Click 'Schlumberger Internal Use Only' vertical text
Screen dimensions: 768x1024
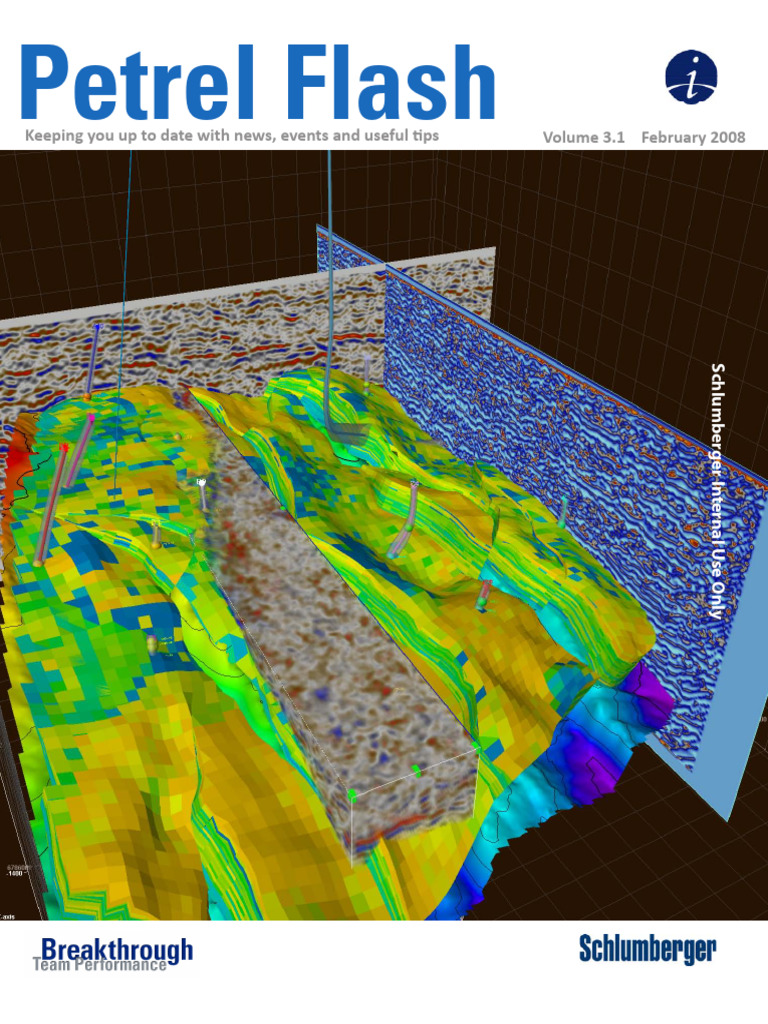716,489
